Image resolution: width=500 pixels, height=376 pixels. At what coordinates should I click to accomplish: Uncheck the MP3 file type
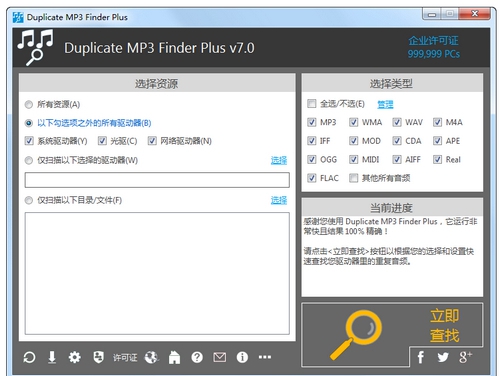(312, 122)
